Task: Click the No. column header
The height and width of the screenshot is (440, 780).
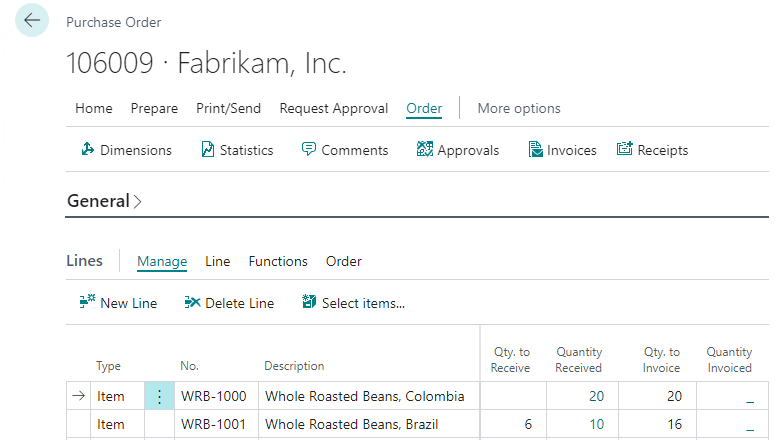Action: point(189,366)
